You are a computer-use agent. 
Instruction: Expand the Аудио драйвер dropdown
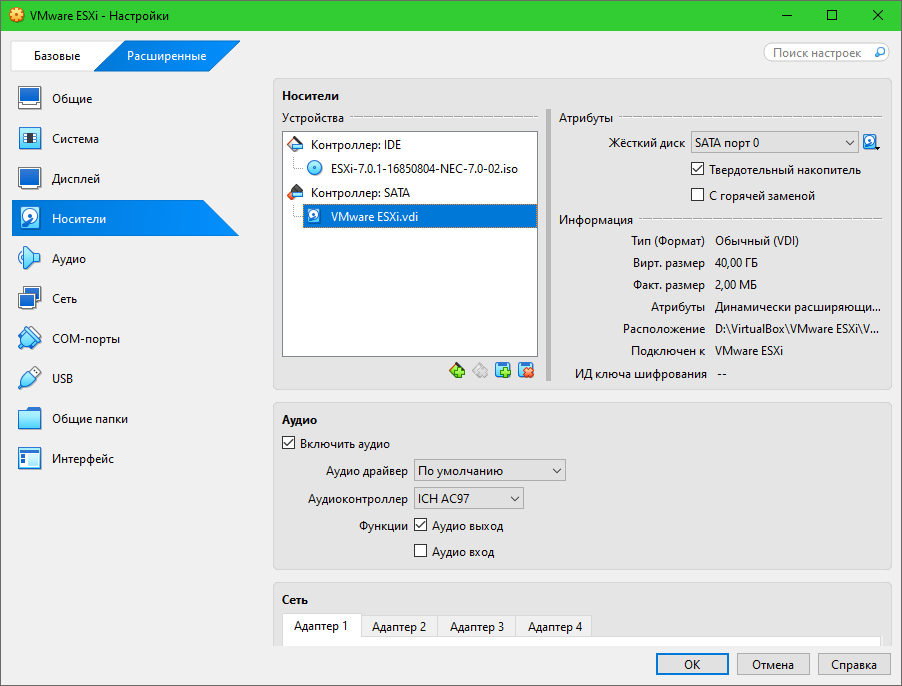(x=489, y=471)
